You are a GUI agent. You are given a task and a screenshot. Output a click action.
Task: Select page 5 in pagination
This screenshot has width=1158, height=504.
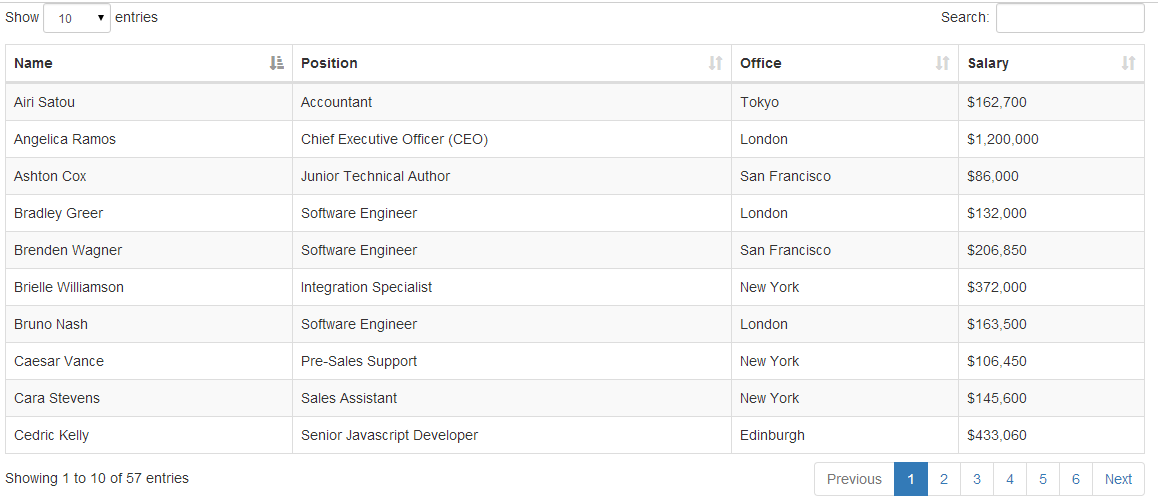1043,479
